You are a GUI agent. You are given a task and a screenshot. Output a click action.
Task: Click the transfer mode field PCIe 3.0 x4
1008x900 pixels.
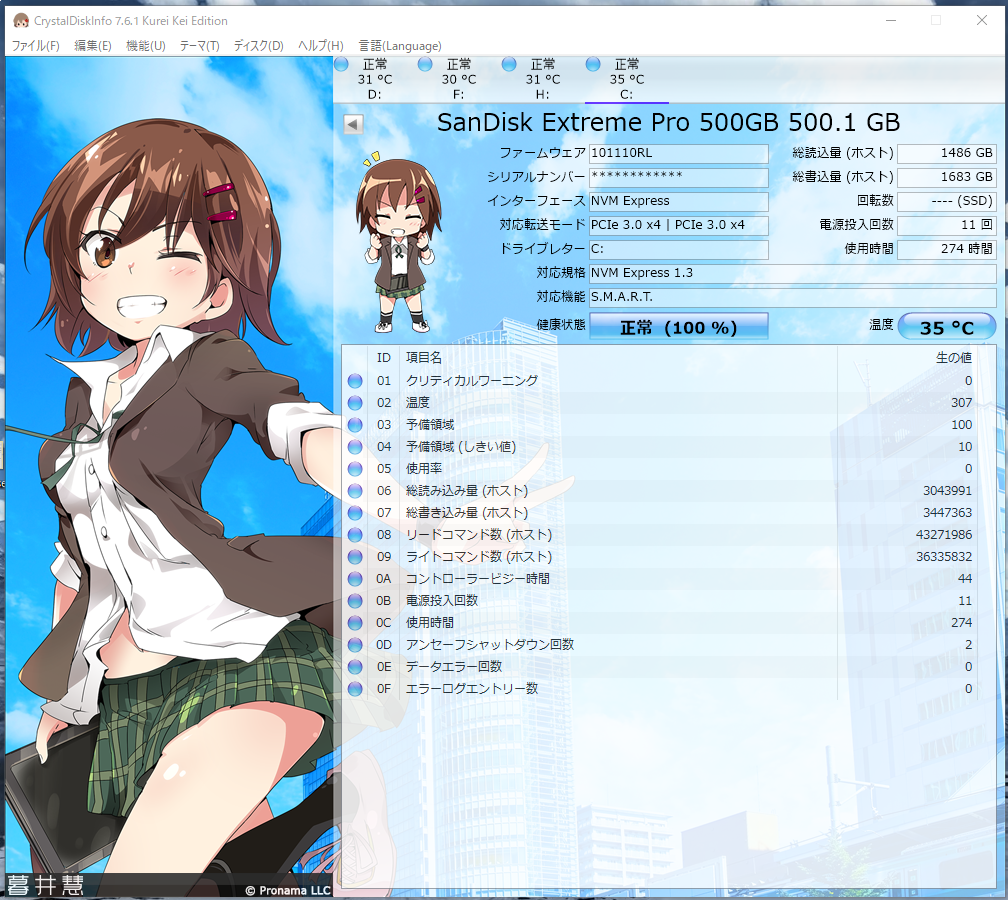679,225
